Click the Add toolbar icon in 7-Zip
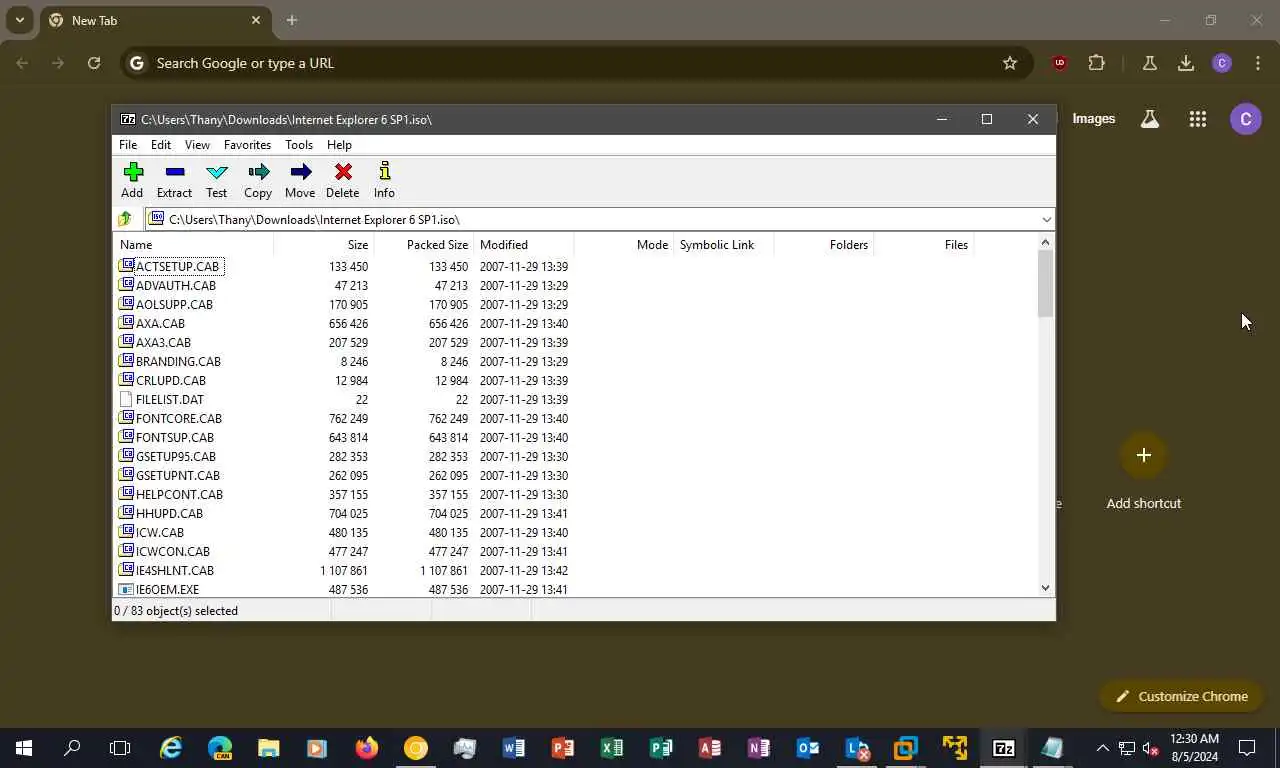The height and width of the screenshot is (768, 1280). click(132, 181)
